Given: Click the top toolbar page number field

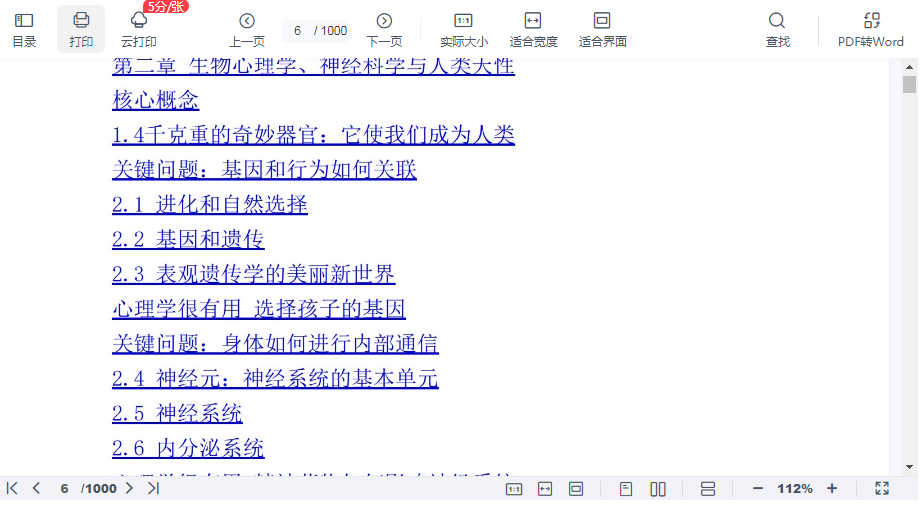Looking at the screenshot, I should point(298,30).
